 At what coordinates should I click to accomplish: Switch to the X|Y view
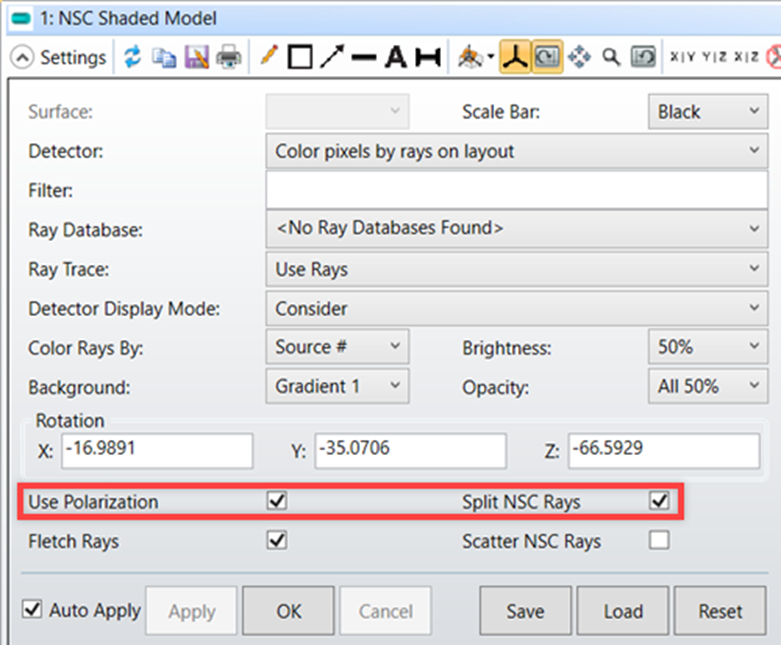click(x=683, y=58)
